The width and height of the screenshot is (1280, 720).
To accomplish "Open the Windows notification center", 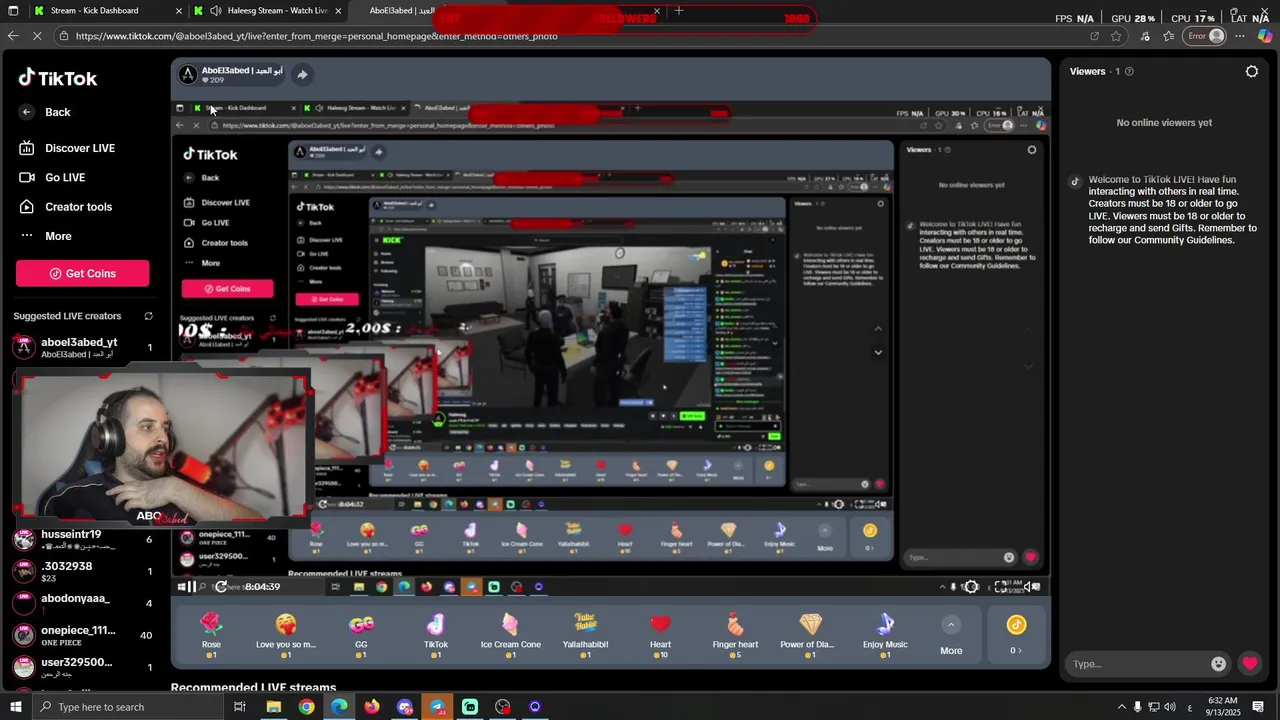I will pos(1258,707).
